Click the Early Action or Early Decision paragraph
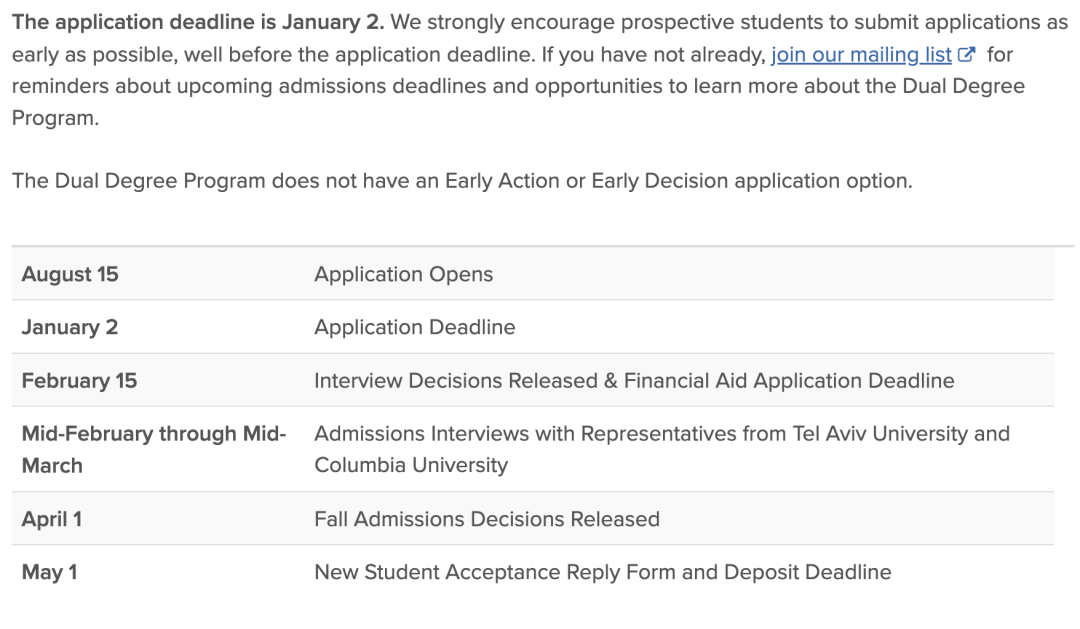 coord(462,181)
